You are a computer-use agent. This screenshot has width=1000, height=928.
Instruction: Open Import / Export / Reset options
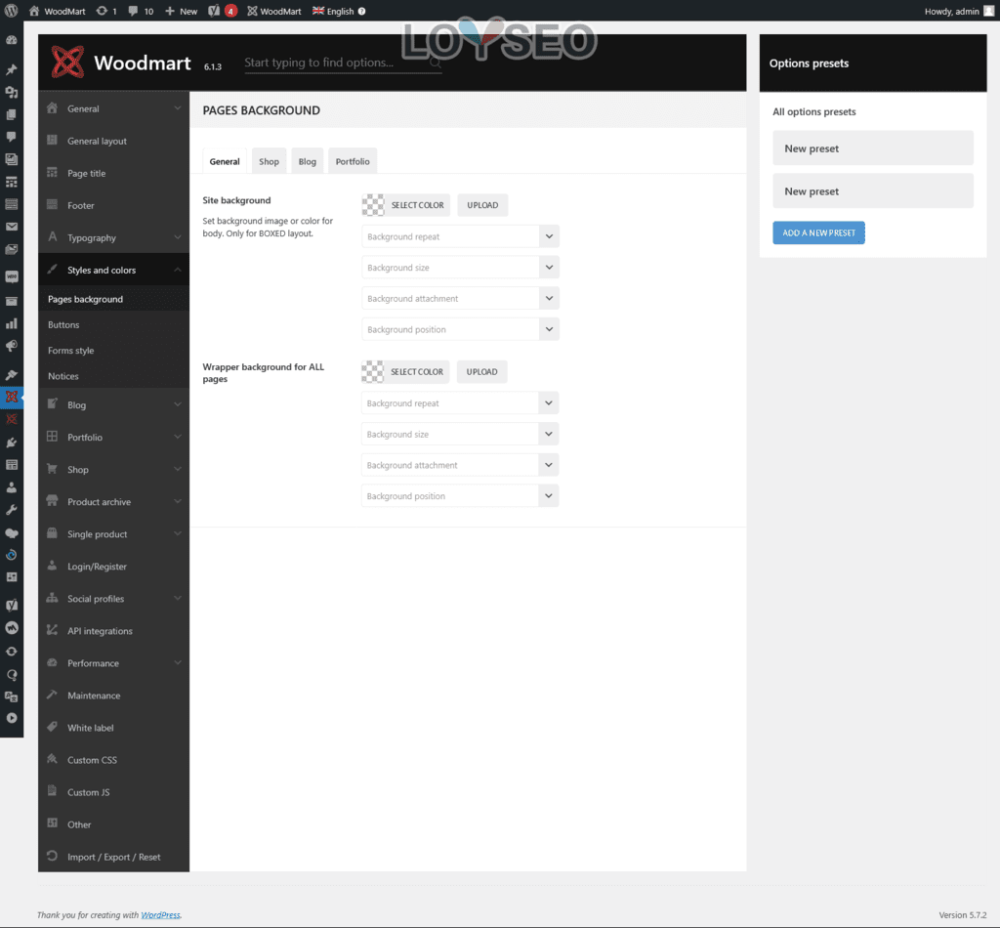click(x=114, y=857)
